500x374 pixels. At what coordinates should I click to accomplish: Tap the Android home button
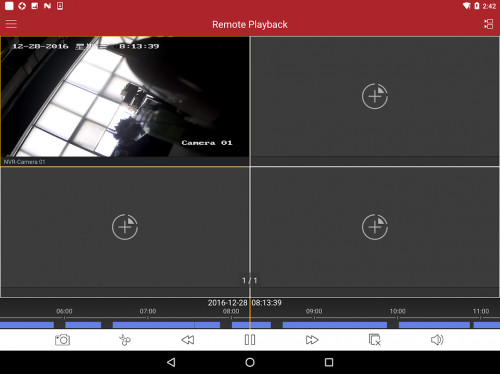click(x=250, y=362)
